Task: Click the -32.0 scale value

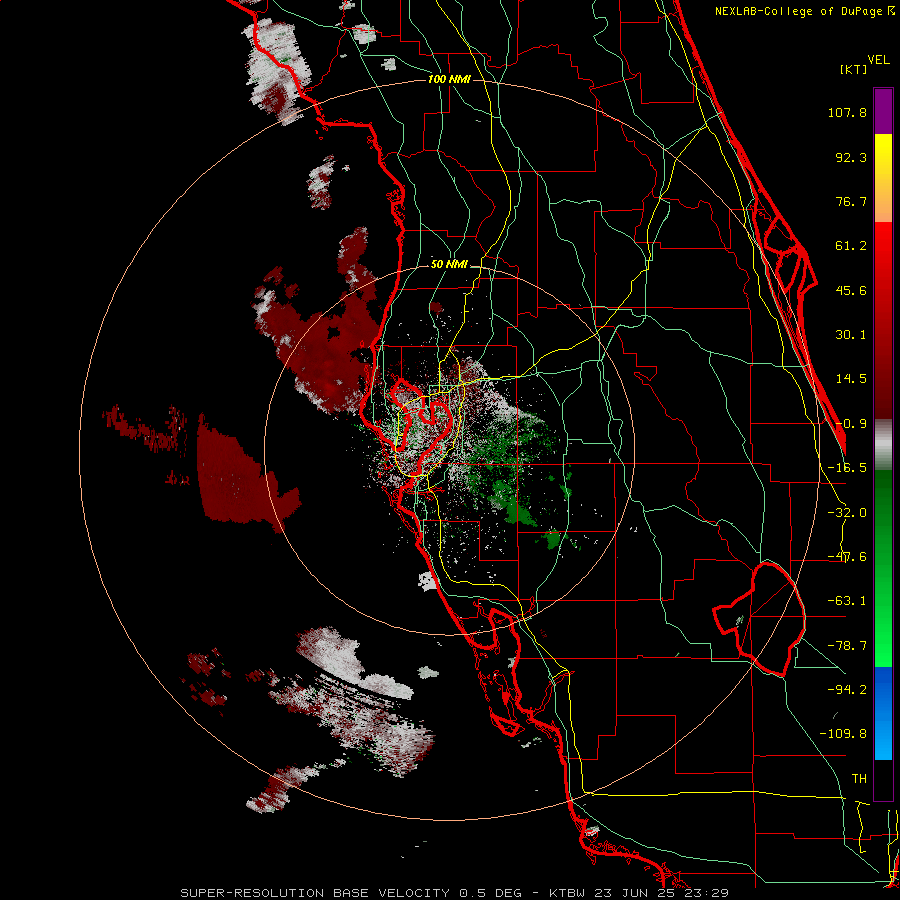Action: (847, 513)
